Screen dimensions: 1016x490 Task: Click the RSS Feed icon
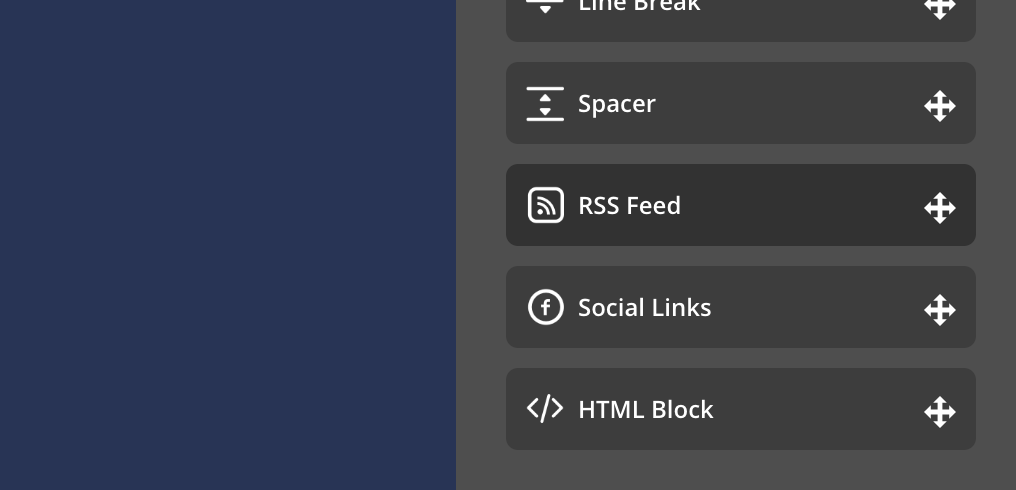(x=545, y=205)
